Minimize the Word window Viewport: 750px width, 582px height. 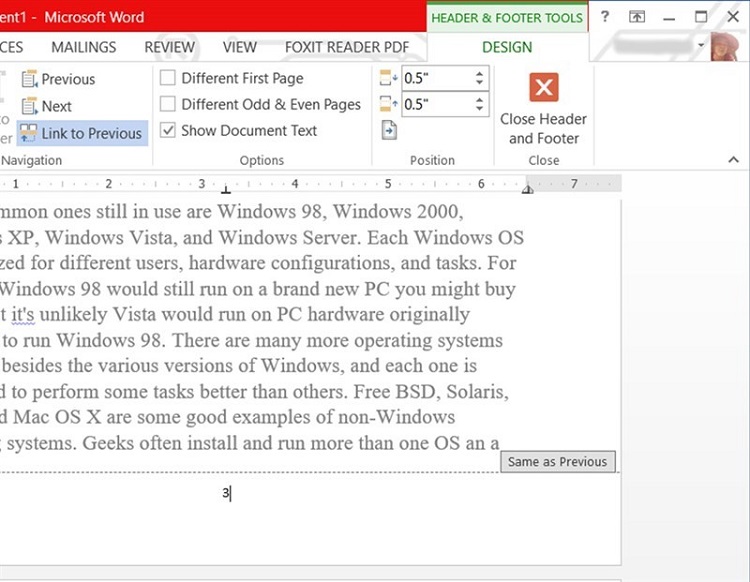pyautogui.click(x=669, y=18)
